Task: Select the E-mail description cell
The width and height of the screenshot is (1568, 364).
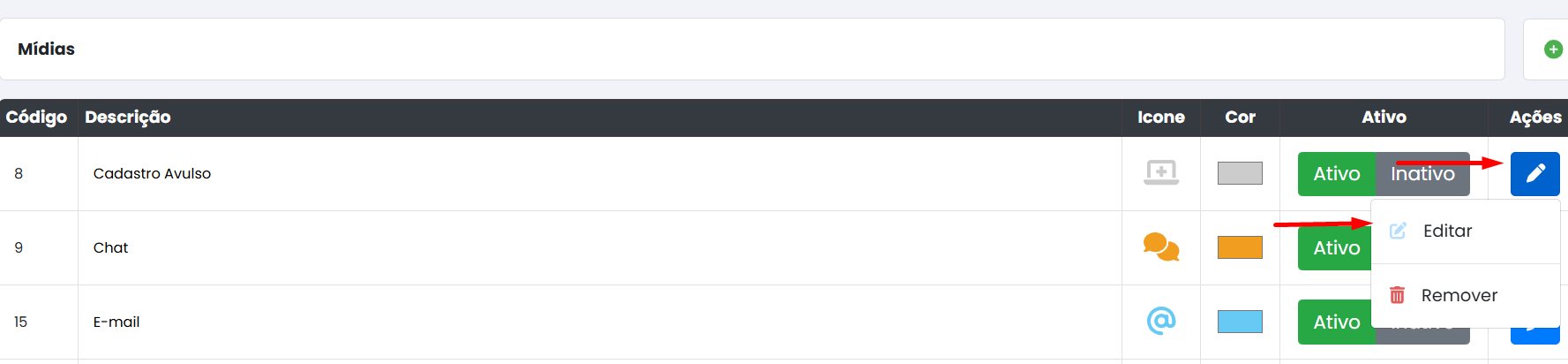Action: pyautogui.click(x=116, y=322)
